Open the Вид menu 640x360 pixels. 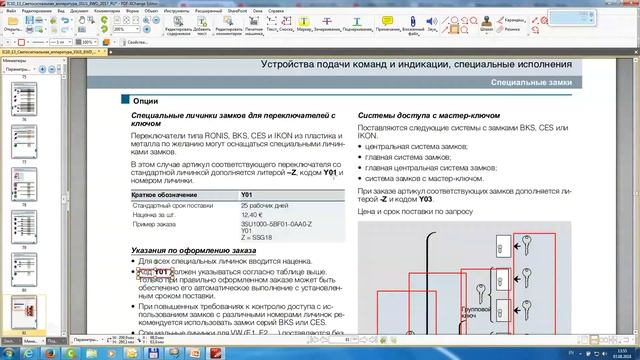click(x=61, y=11)
